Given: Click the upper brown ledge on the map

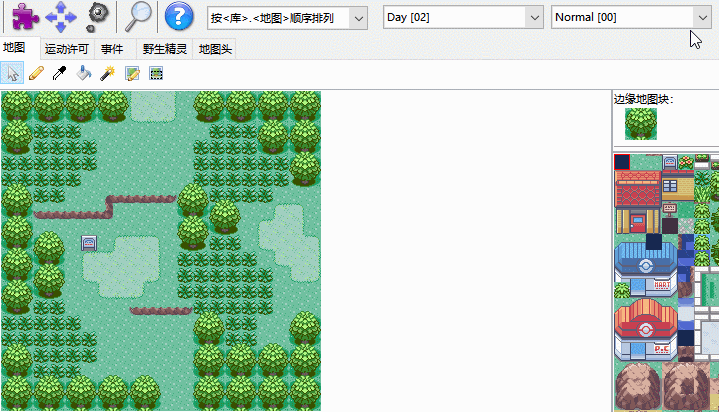Looking at the screenshot, I should pos(105,206).
